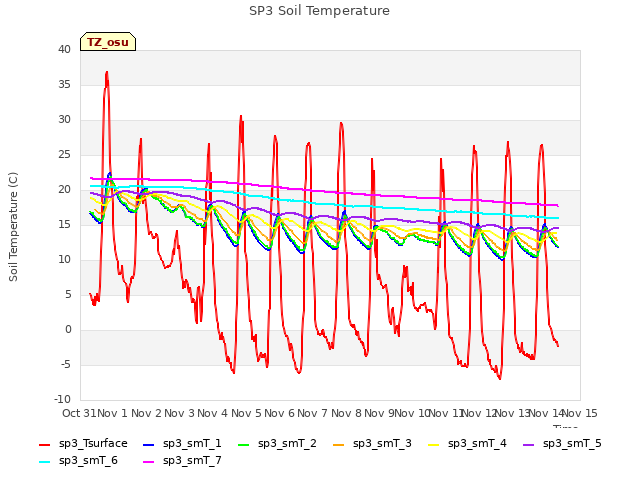Click the cyan sp3_smT_6 legend swatch

coord(44,462)
